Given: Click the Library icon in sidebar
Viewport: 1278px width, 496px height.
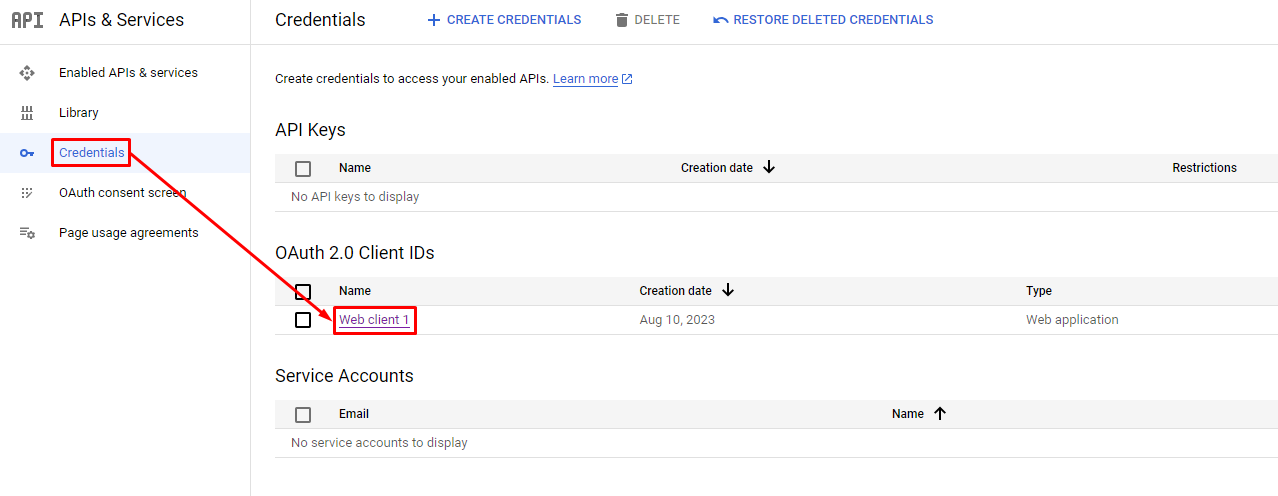Looking at the screenshot, I should 27,113.
